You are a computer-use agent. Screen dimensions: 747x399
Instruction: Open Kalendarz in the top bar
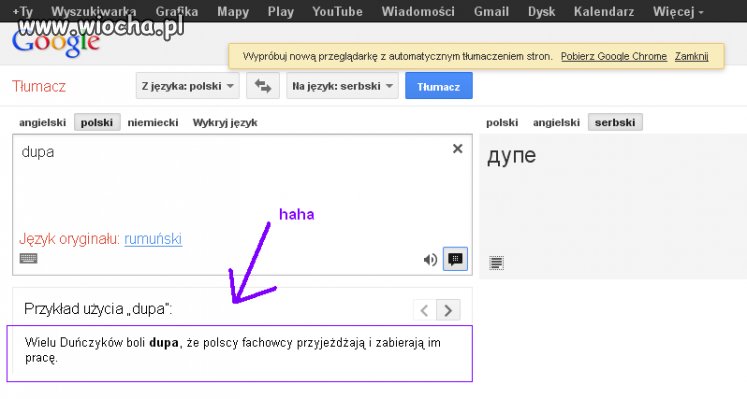tap(604, 11)
